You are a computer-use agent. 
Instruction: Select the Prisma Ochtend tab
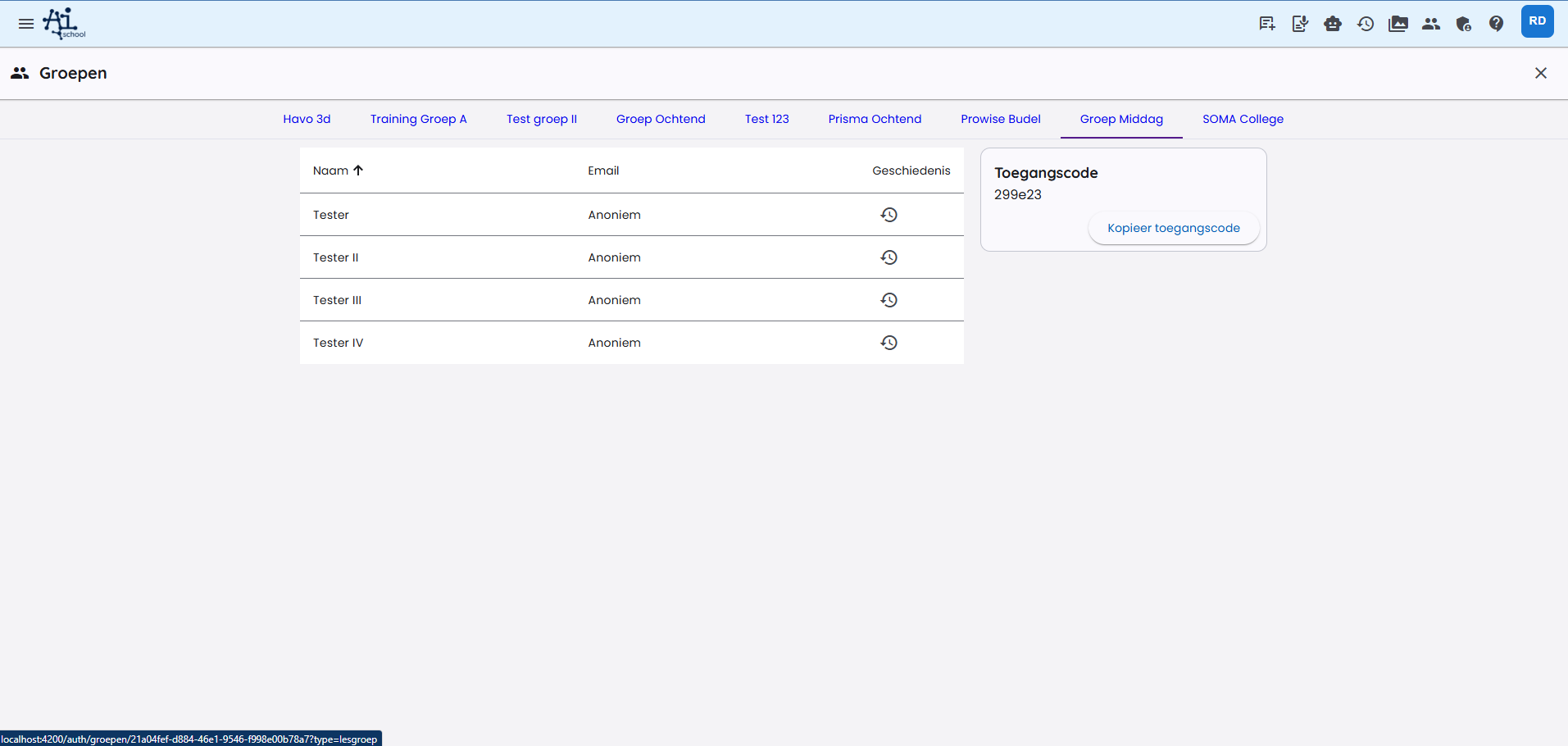(x=874, y=119)
